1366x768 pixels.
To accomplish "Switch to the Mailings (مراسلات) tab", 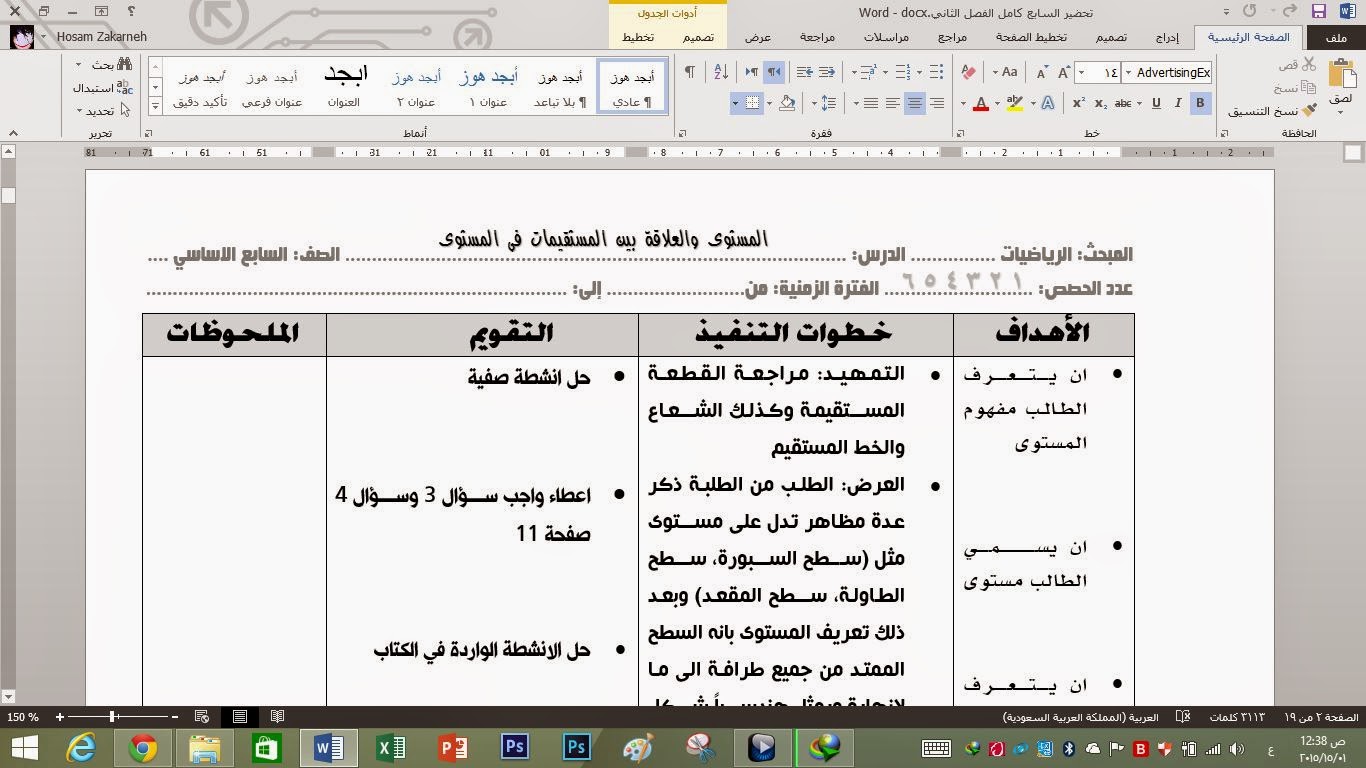I will pyautogui.click(x=887, y=37).
